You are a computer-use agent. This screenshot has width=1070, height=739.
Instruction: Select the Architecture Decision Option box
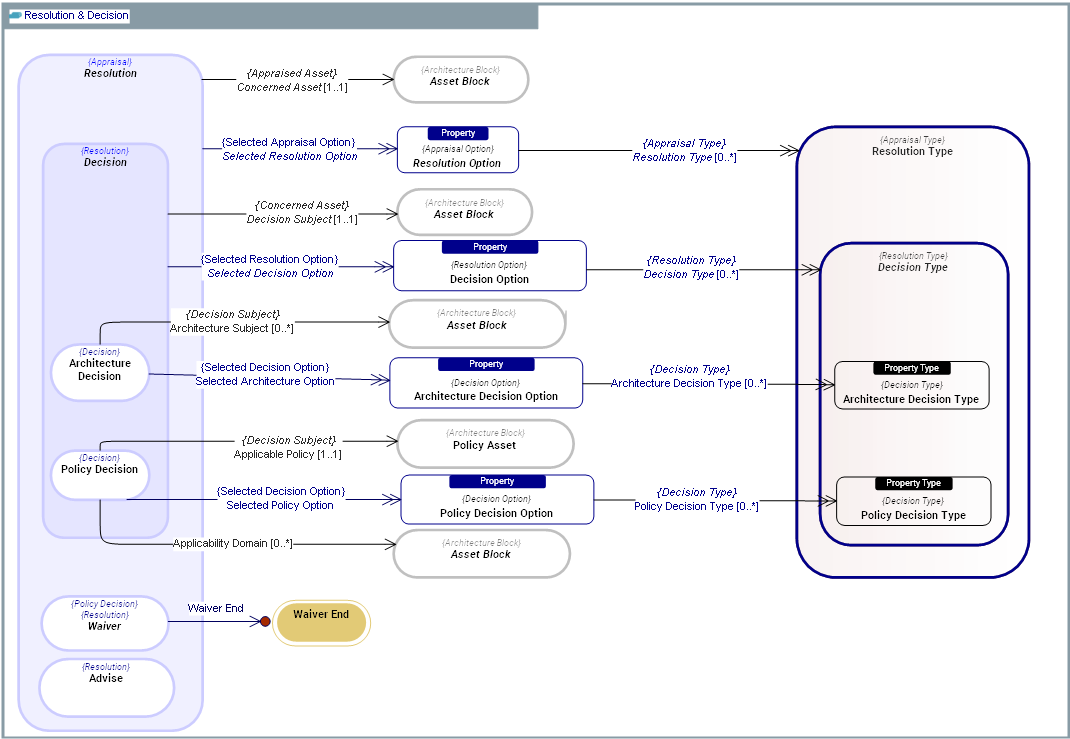click(486, 389)
